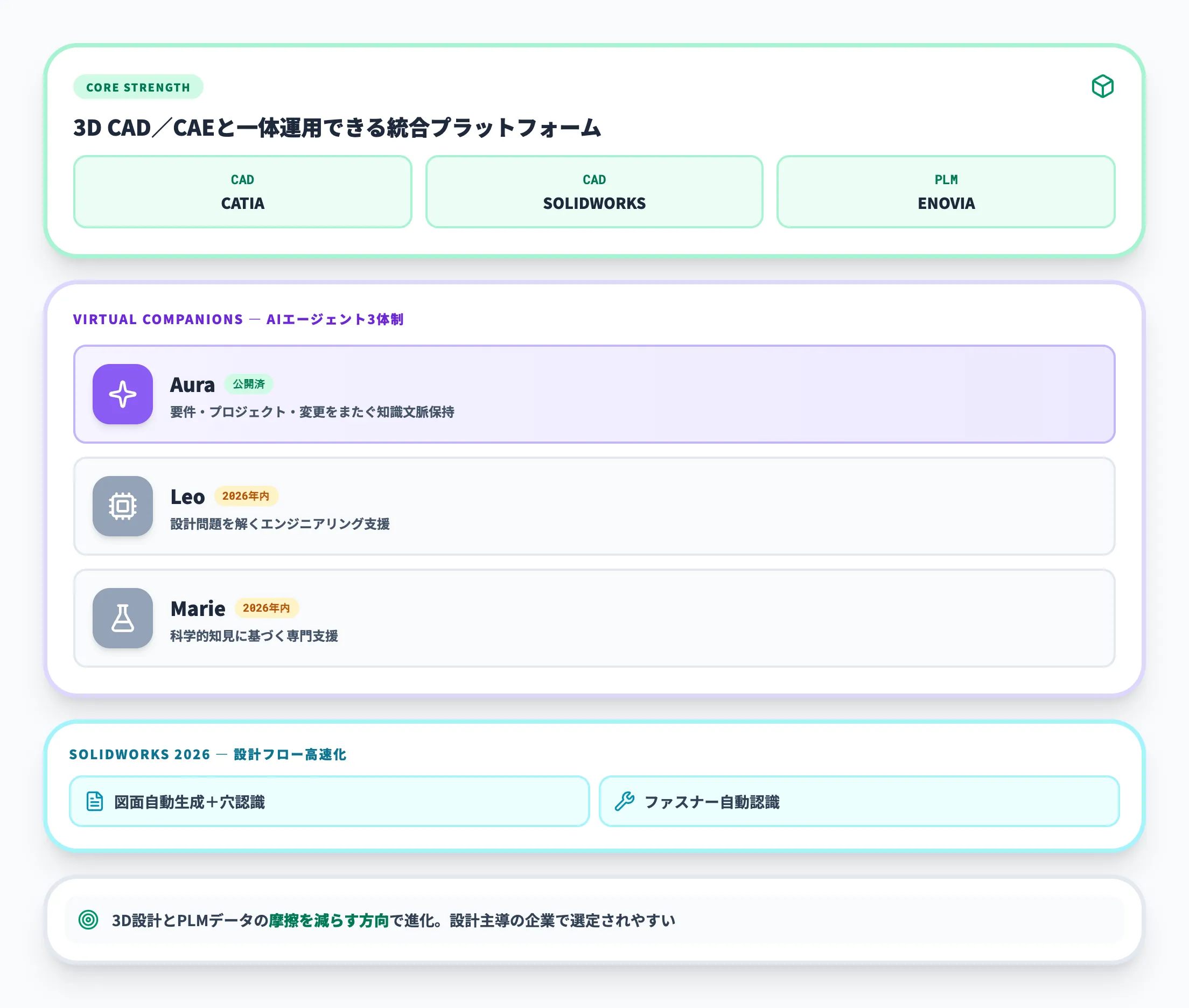Click the document icon beside 図面自動生成
Image resolution: width=1189 pixels, height=1008 pixels.
95,801
